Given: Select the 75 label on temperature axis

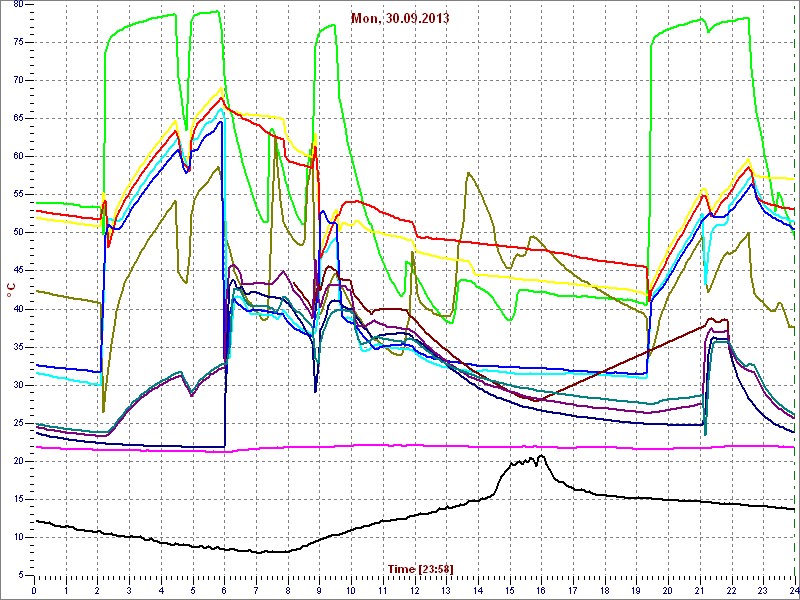Looking at the screenshot, I should coord(17,43).
